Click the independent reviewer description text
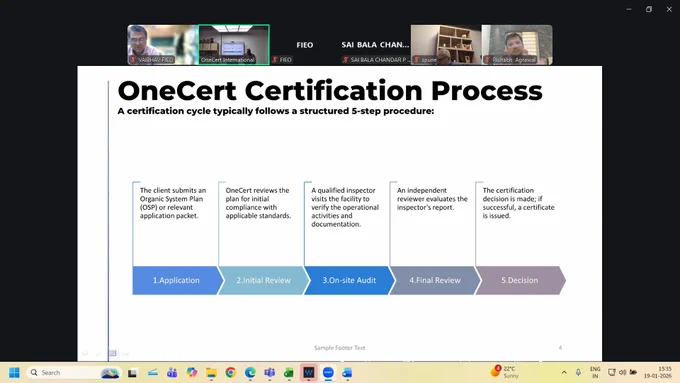Viewport: 680px width, 383px height. click(432, 199)
